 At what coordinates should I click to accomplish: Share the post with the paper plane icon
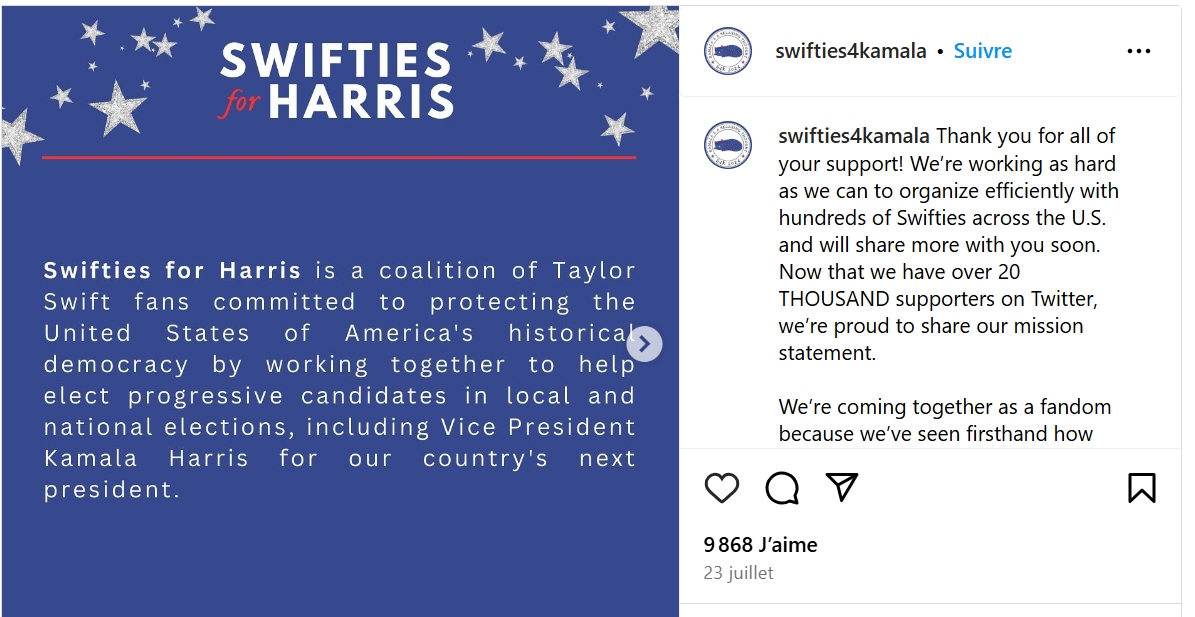(842, 486)
